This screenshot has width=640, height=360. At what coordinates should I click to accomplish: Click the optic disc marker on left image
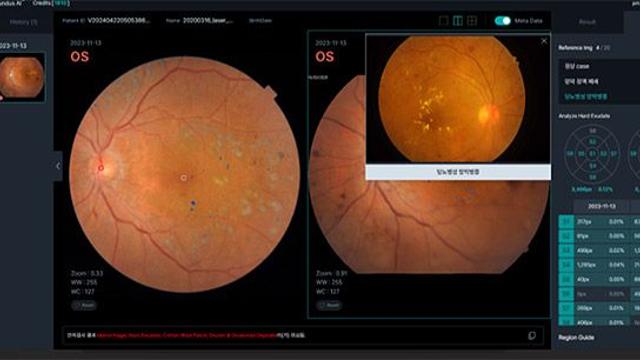[x=101, y=168]
